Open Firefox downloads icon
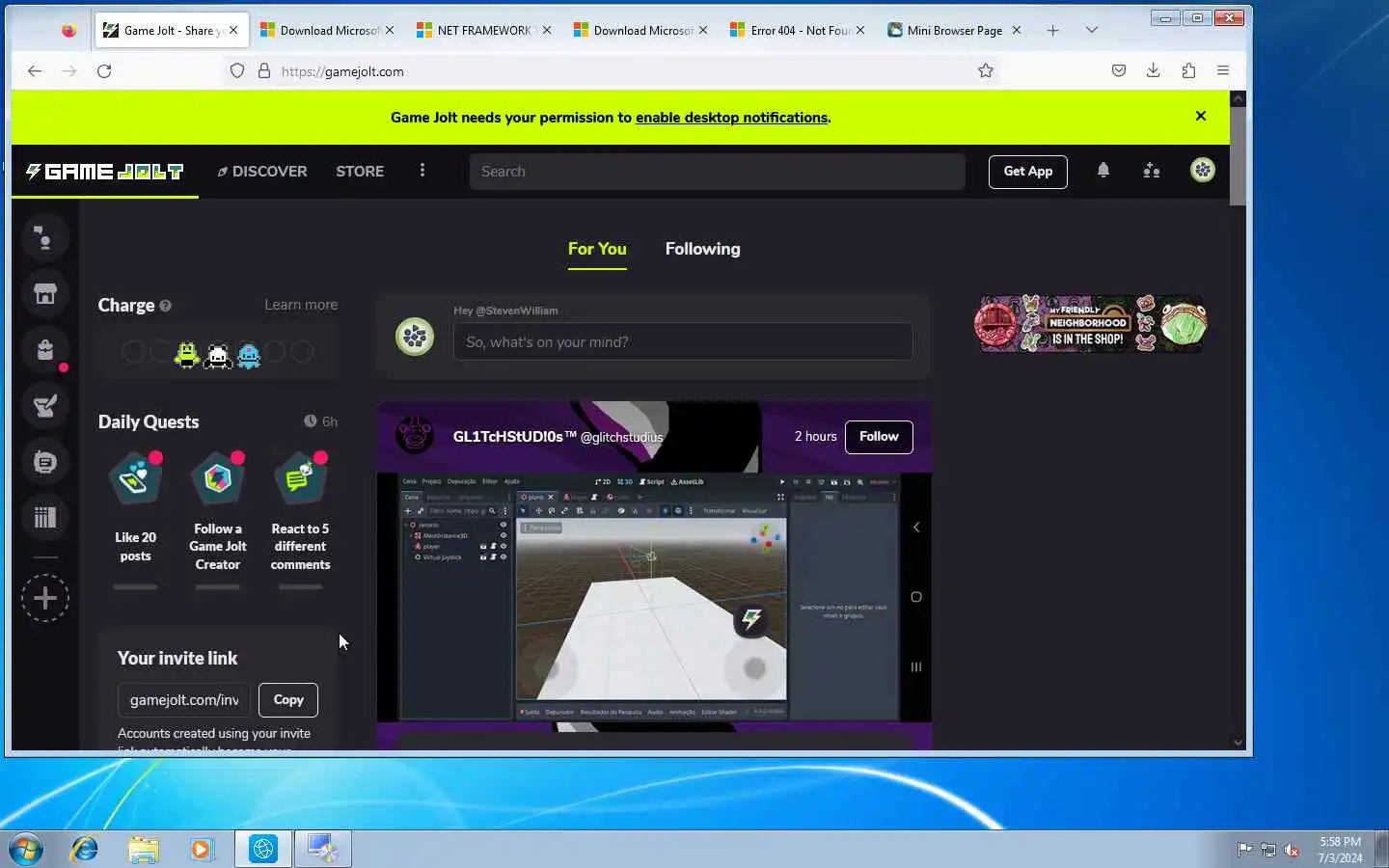1389x868 pixels. [x=1153, y=70]
